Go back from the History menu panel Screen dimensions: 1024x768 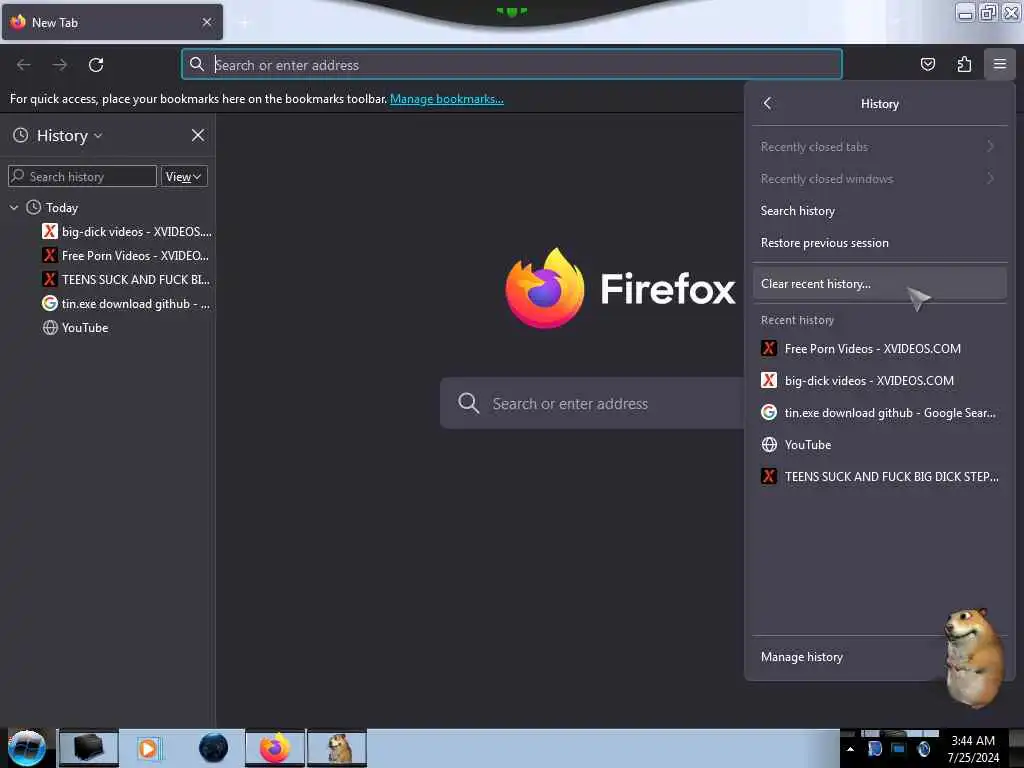click(x=768, y=103)
